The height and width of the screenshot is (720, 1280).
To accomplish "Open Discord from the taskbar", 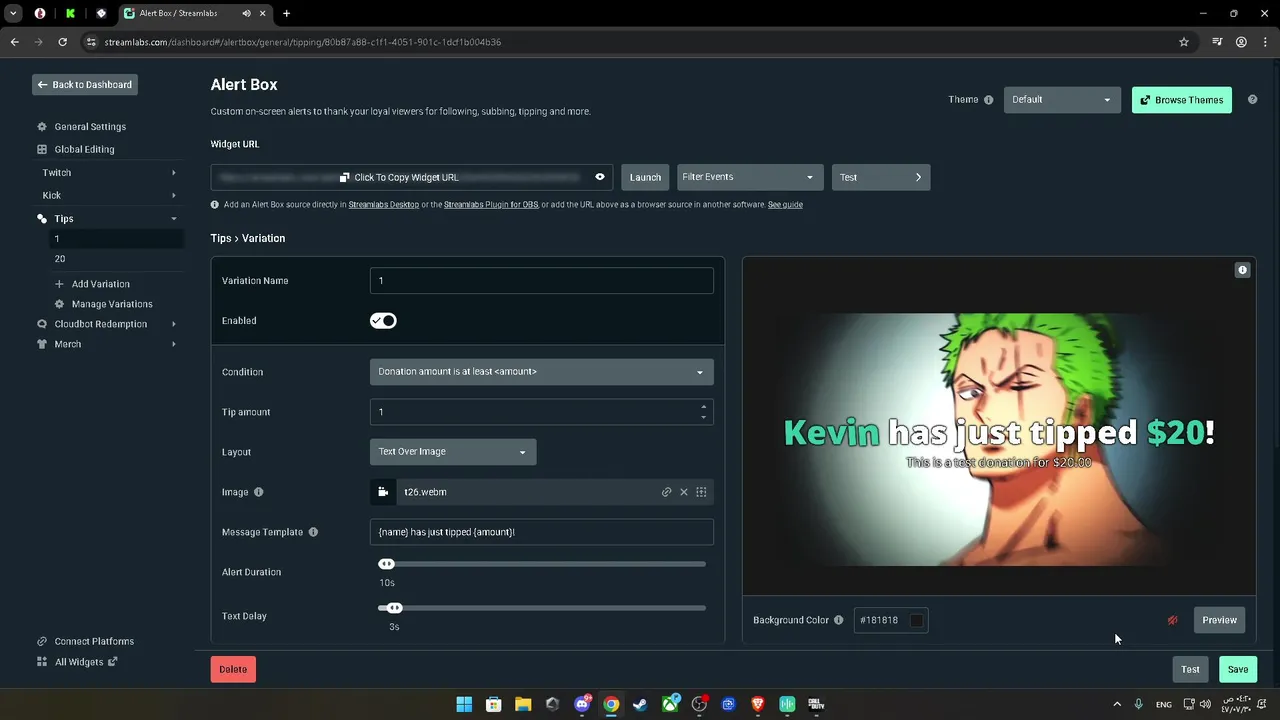I will 582,704.
